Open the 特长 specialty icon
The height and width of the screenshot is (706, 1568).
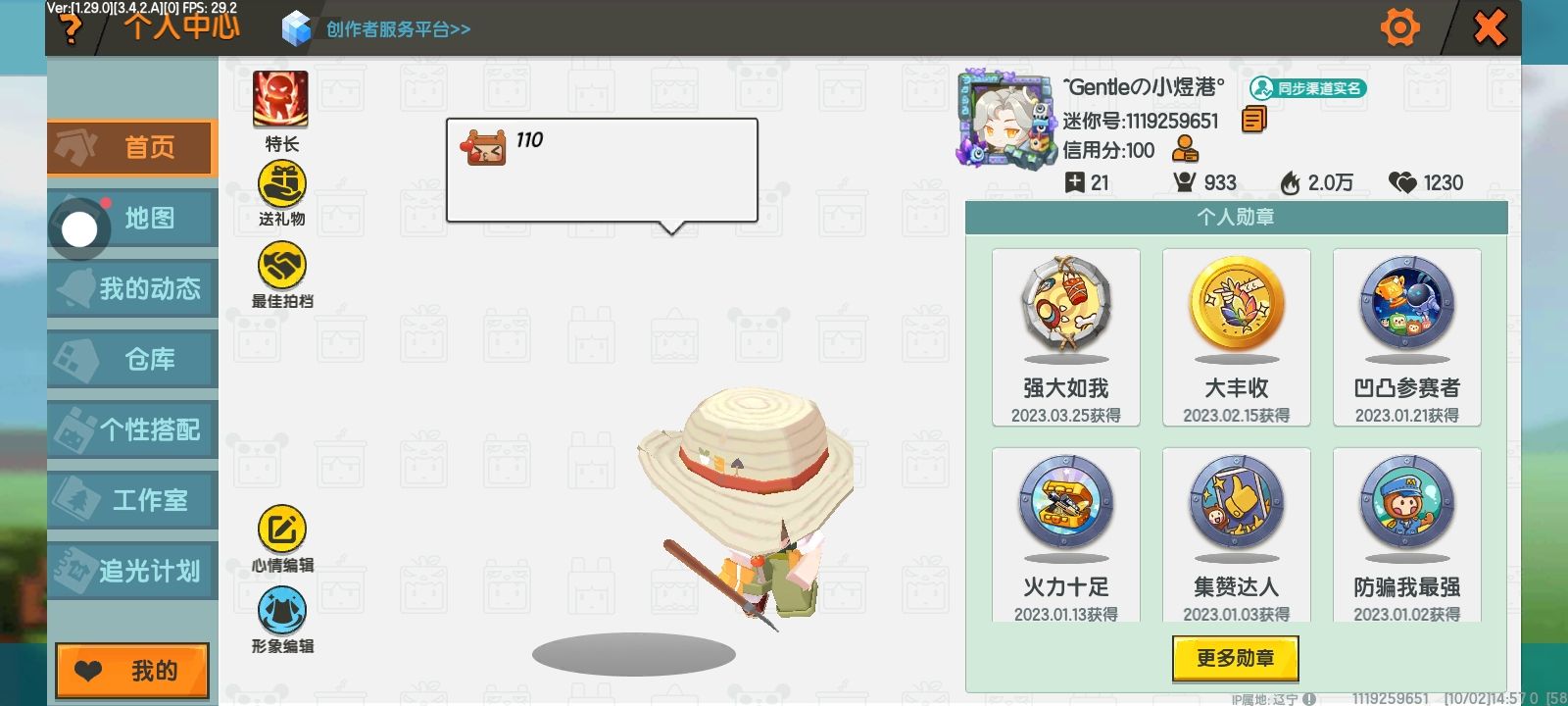click(281, 99)
